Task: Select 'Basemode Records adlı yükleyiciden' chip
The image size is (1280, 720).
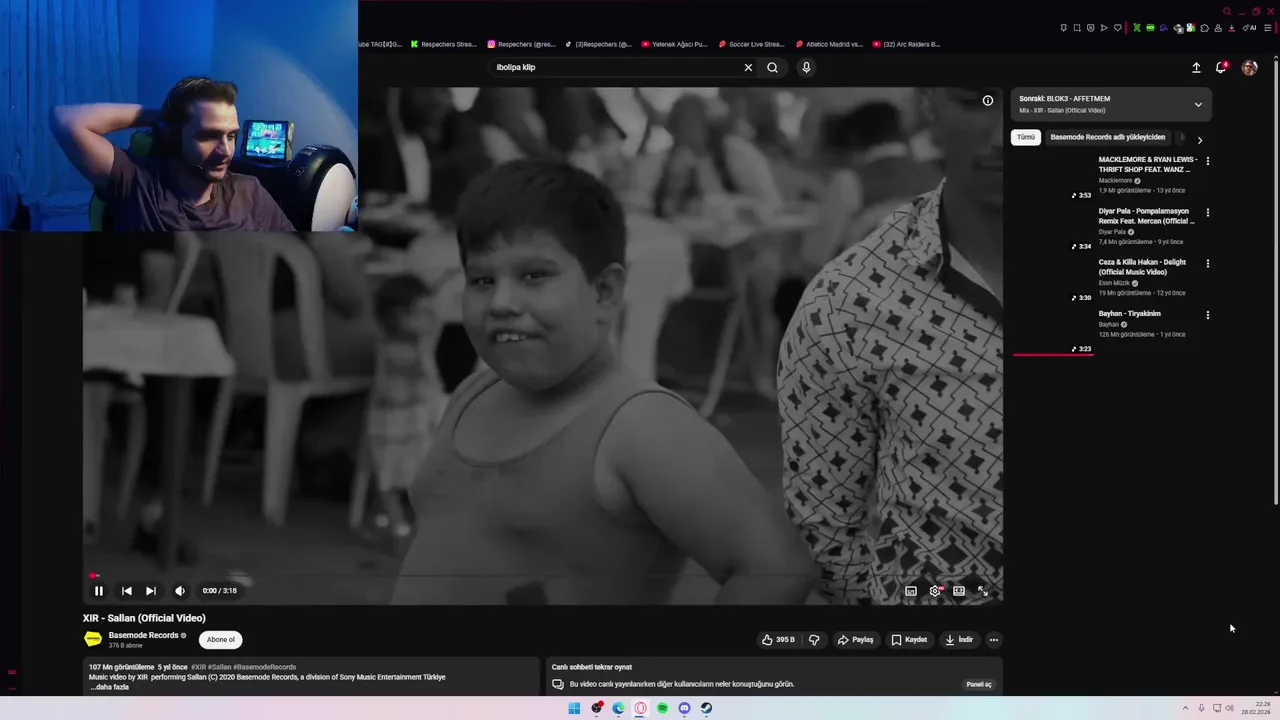Action: tap(1108, 137)
